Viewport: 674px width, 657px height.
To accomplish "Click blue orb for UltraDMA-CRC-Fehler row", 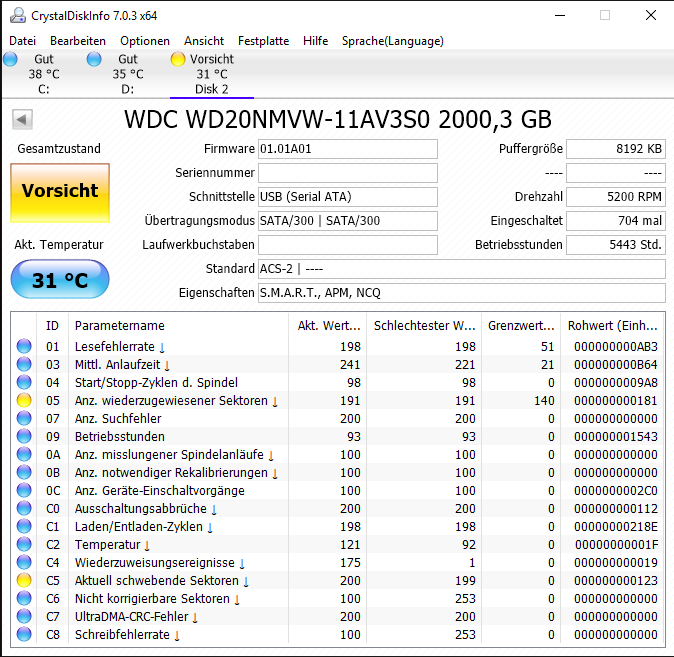I will (x=24, y=617).
